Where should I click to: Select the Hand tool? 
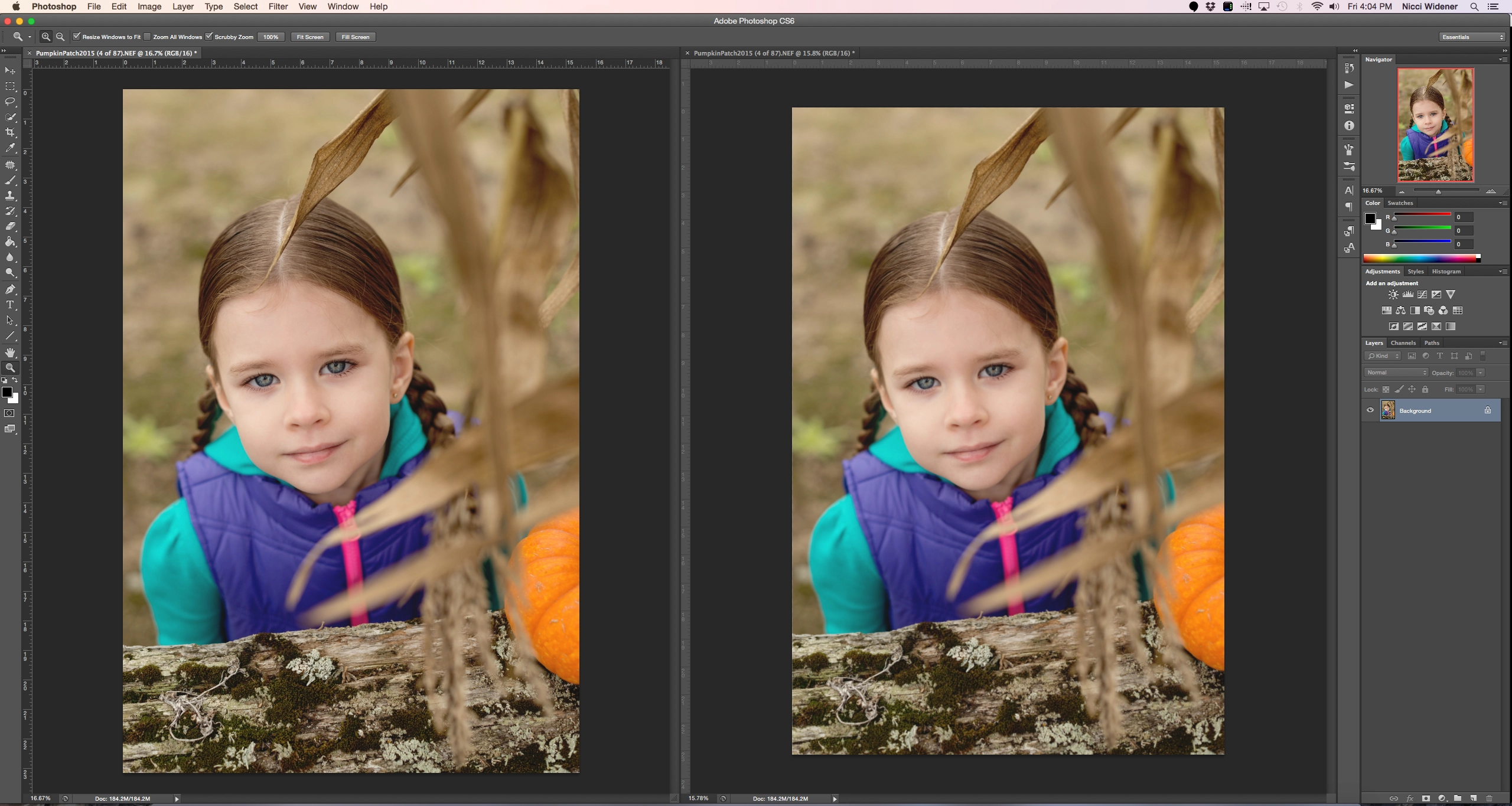click(x=10, y=353)
